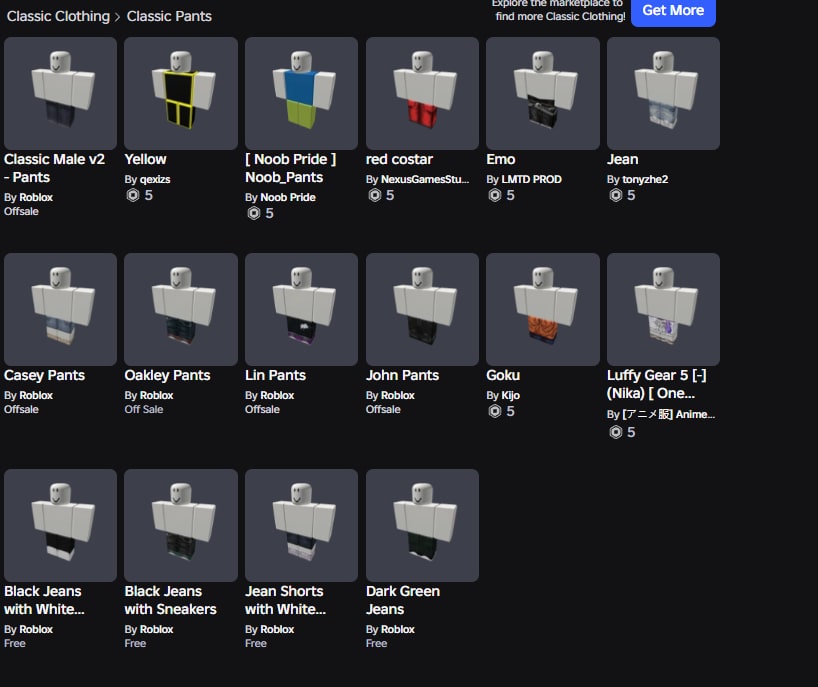
Task: Click the Robux icon under Jean
Action: pyautogui.click(x=616, y=195)
